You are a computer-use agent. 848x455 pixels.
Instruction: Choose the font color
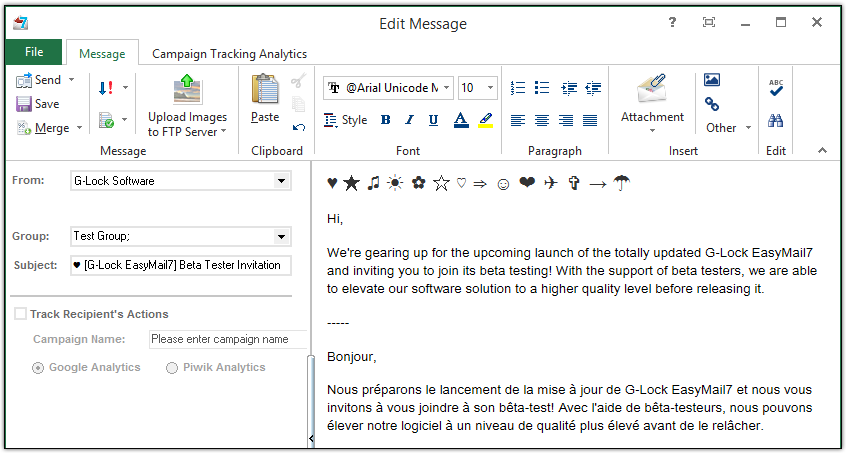point(461,120)
